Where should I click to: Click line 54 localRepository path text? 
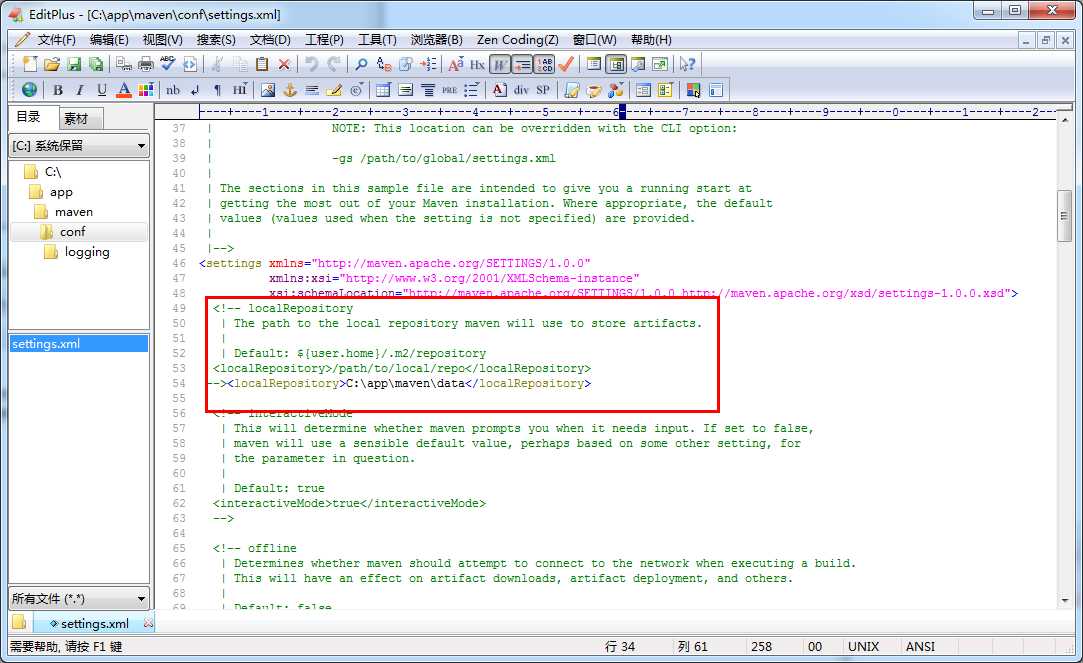pyautogui.click(x=405, y=383)
